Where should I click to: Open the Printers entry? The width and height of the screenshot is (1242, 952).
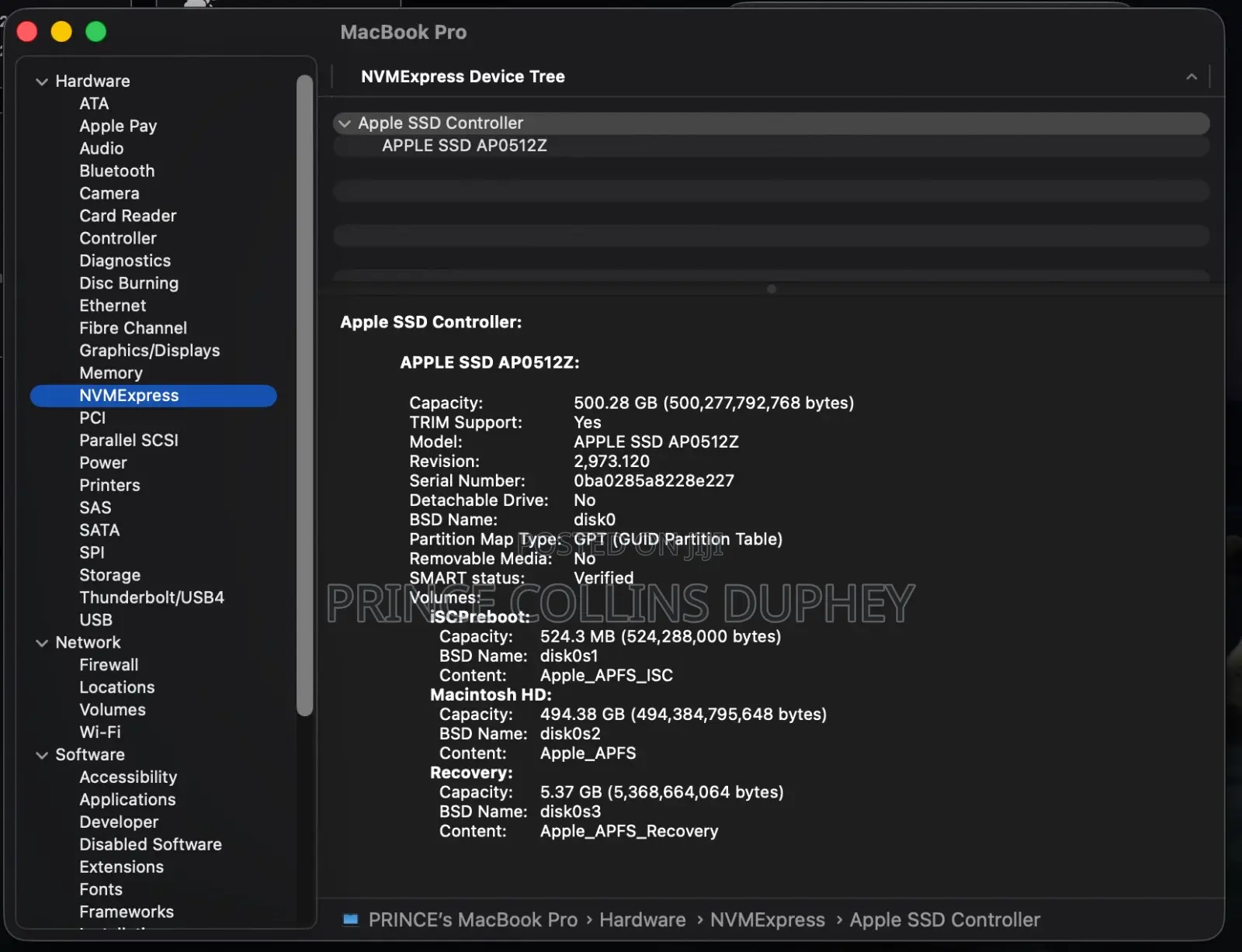pyautogui.click(x=109, y=486)
